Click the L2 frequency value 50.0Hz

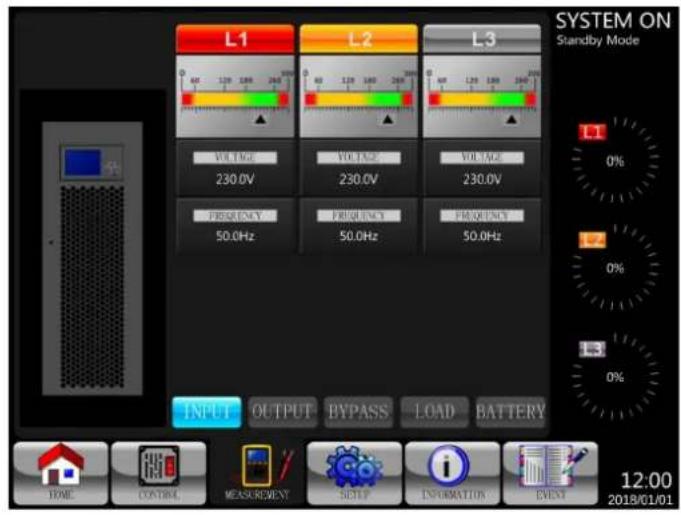tap(359, 236)
